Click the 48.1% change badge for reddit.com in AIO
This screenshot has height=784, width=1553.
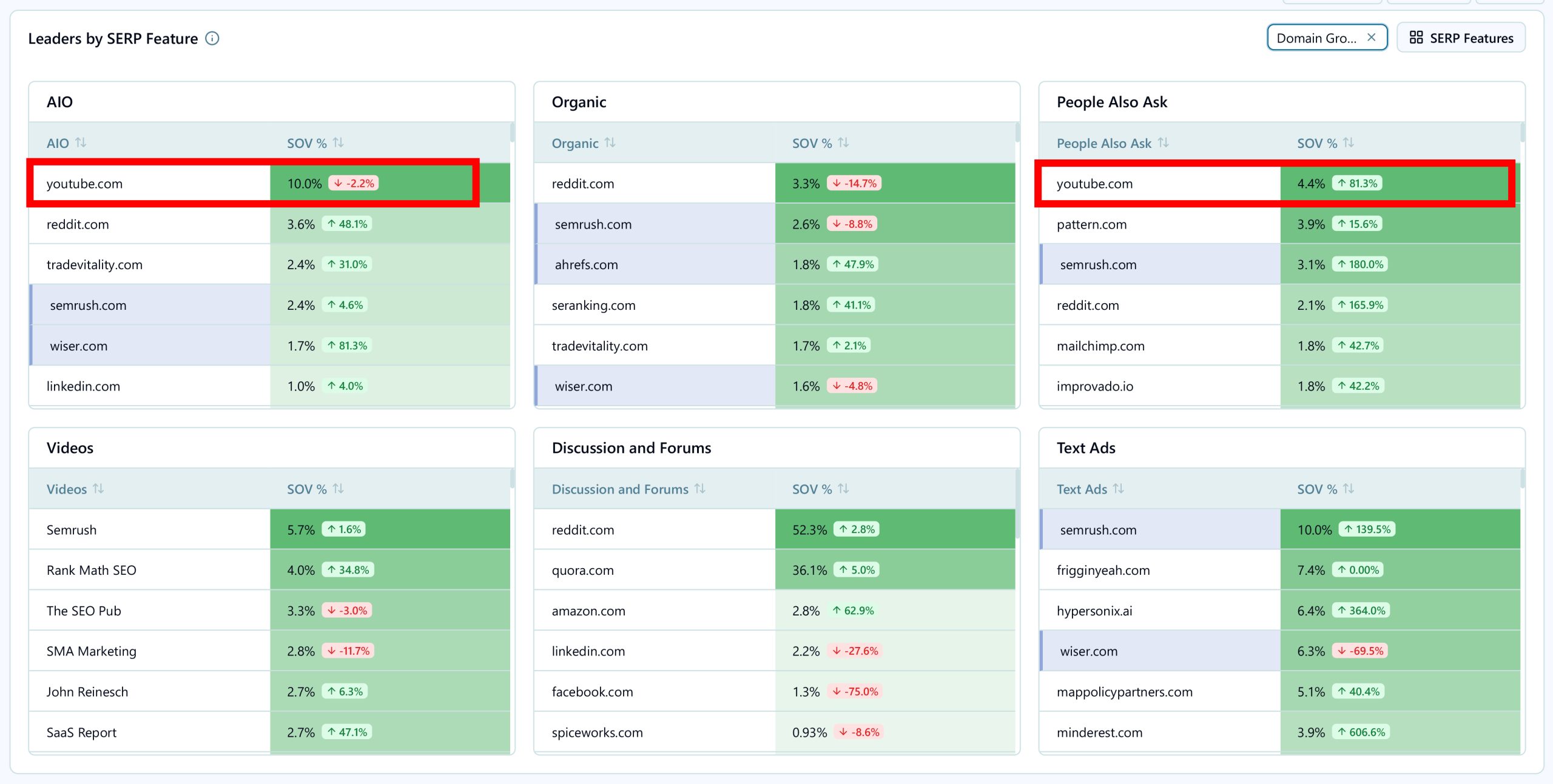point(347,224)
